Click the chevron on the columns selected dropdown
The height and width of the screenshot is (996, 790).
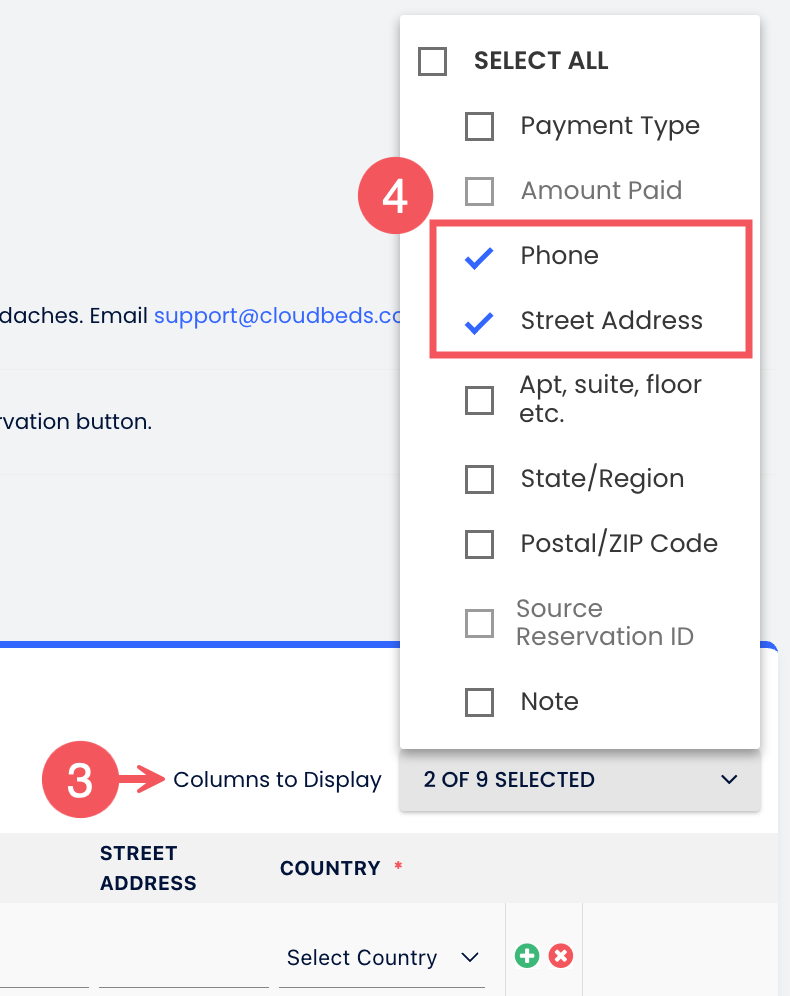729,780
